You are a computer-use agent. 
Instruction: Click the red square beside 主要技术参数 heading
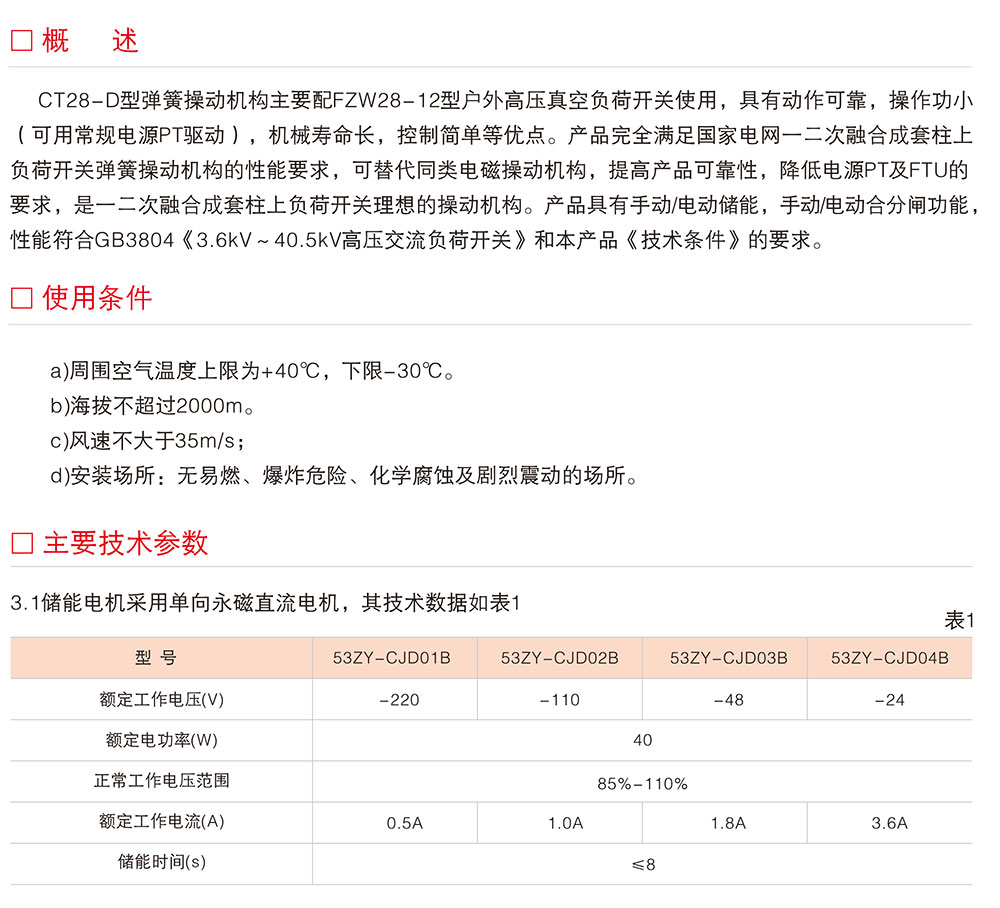coord(22,543)
